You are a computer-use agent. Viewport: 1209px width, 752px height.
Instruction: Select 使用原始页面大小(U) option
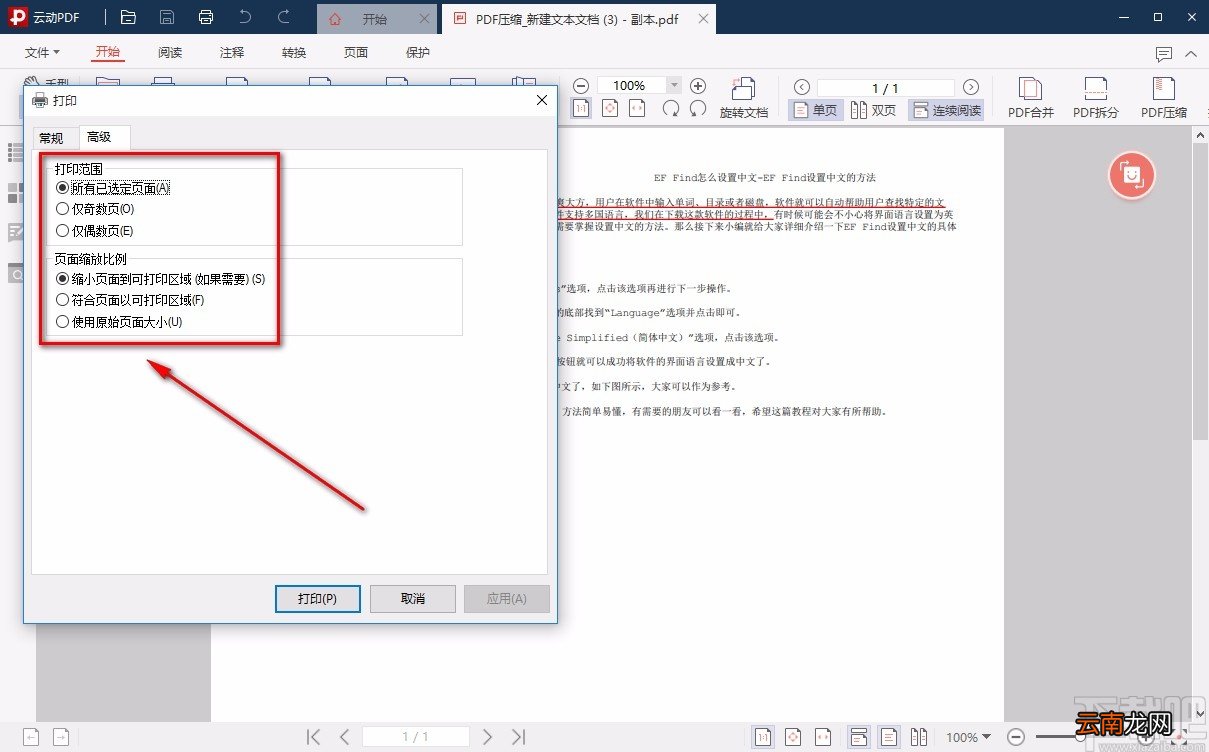click(x=120, y=322)
